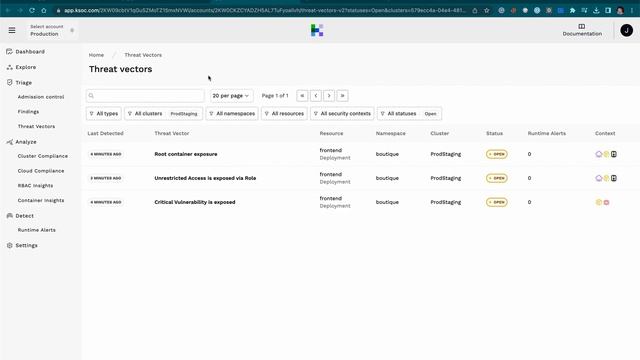The height and width of the screenshot is (360, 640).
Task: Click yellow context icon in Critical Vulnerability row
Action: (599, 202)
